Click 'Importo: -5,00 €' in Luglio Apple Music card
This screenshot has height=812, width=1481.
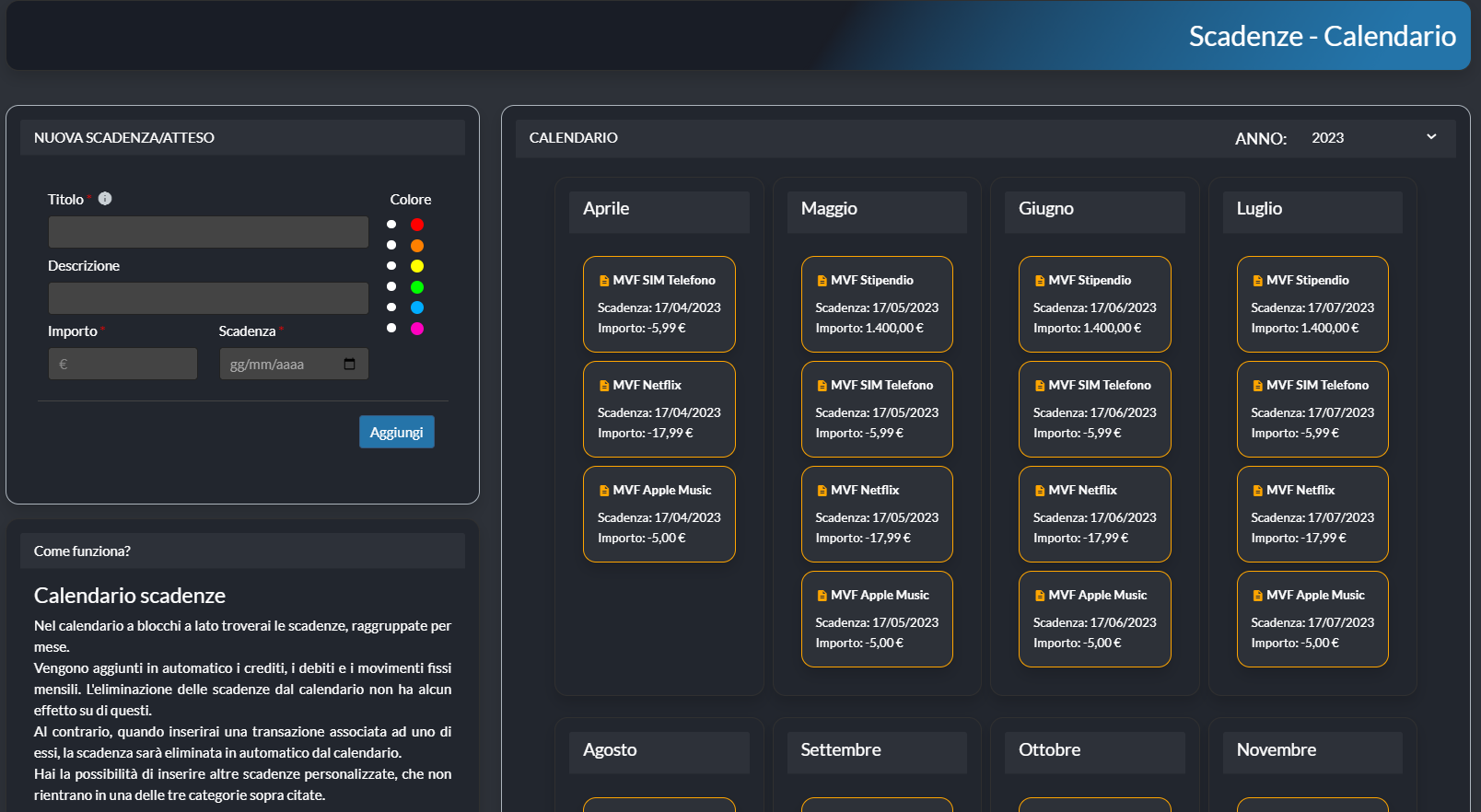[1295, 643]
